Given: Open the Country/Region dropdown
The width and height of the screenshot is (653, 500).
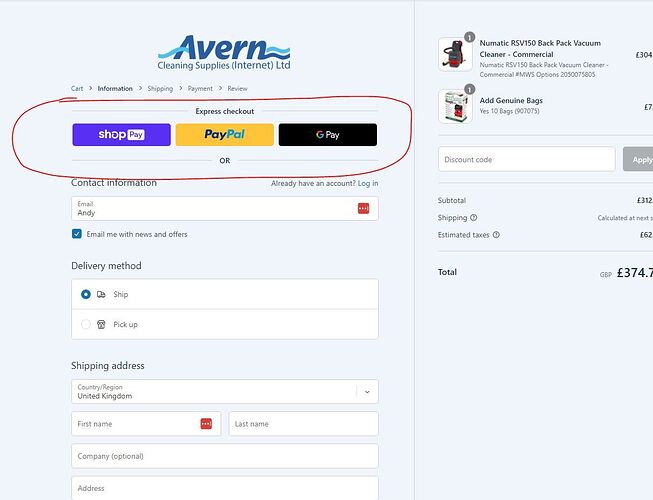Looking at the screenshot, I should (x=225, y=392).
